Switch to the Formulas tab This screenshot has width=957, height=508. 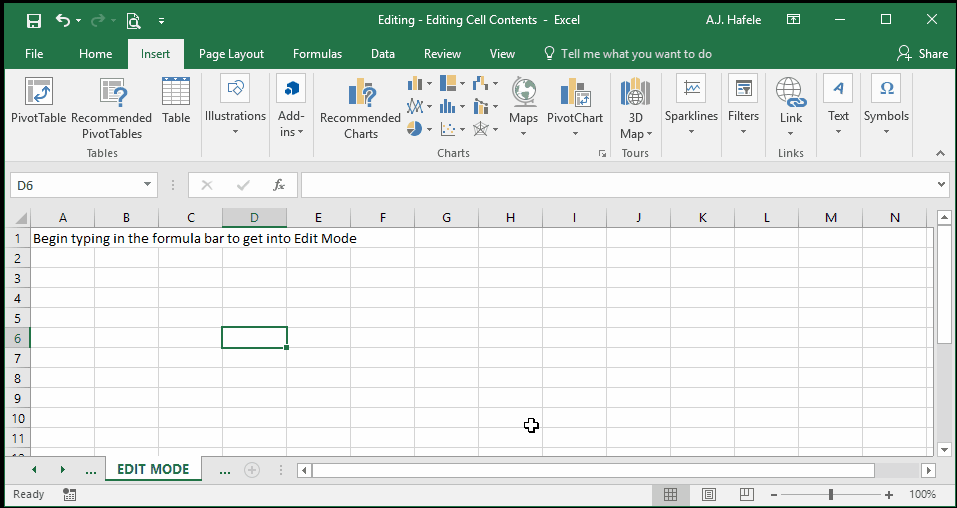(x=317, y=54)
